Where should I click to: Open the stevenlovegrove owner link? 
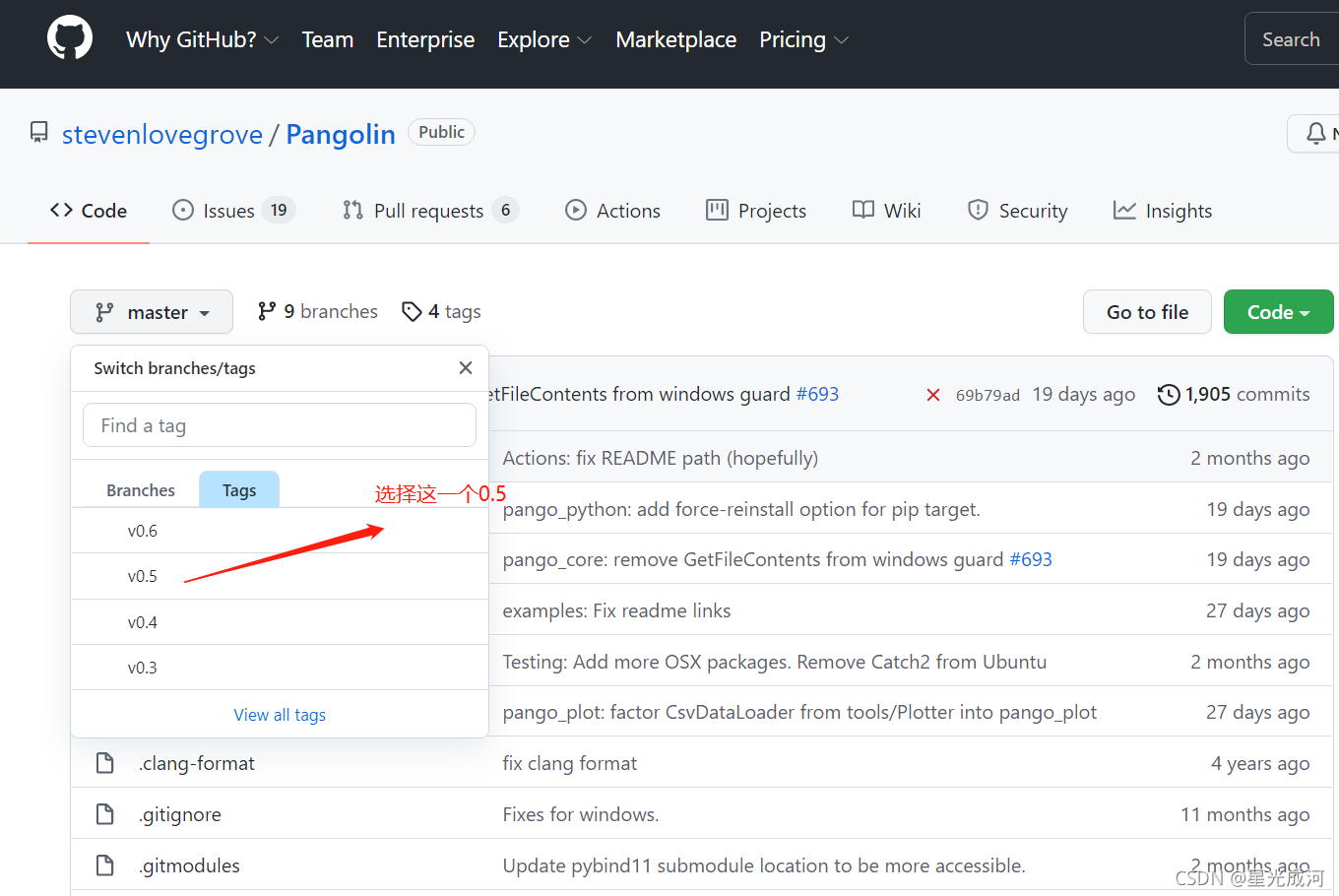click(162, 134)
